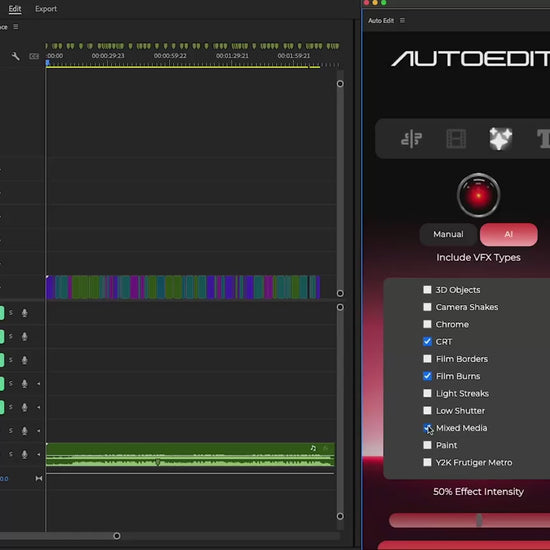Click the fx badge on the audio clip
The image size is (550, 550).
pos(326,448)
